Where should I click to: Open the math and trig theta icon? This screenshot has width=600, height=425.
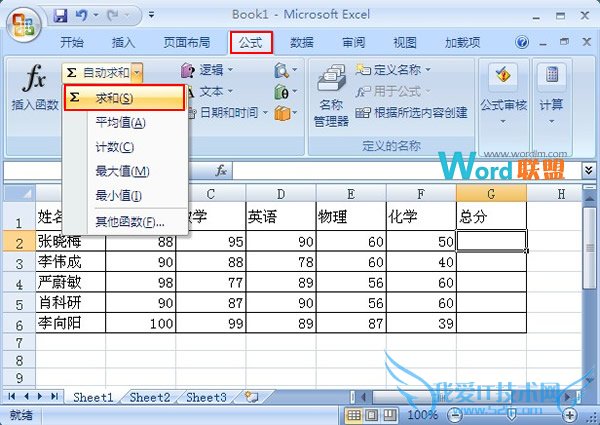point(285,92)
